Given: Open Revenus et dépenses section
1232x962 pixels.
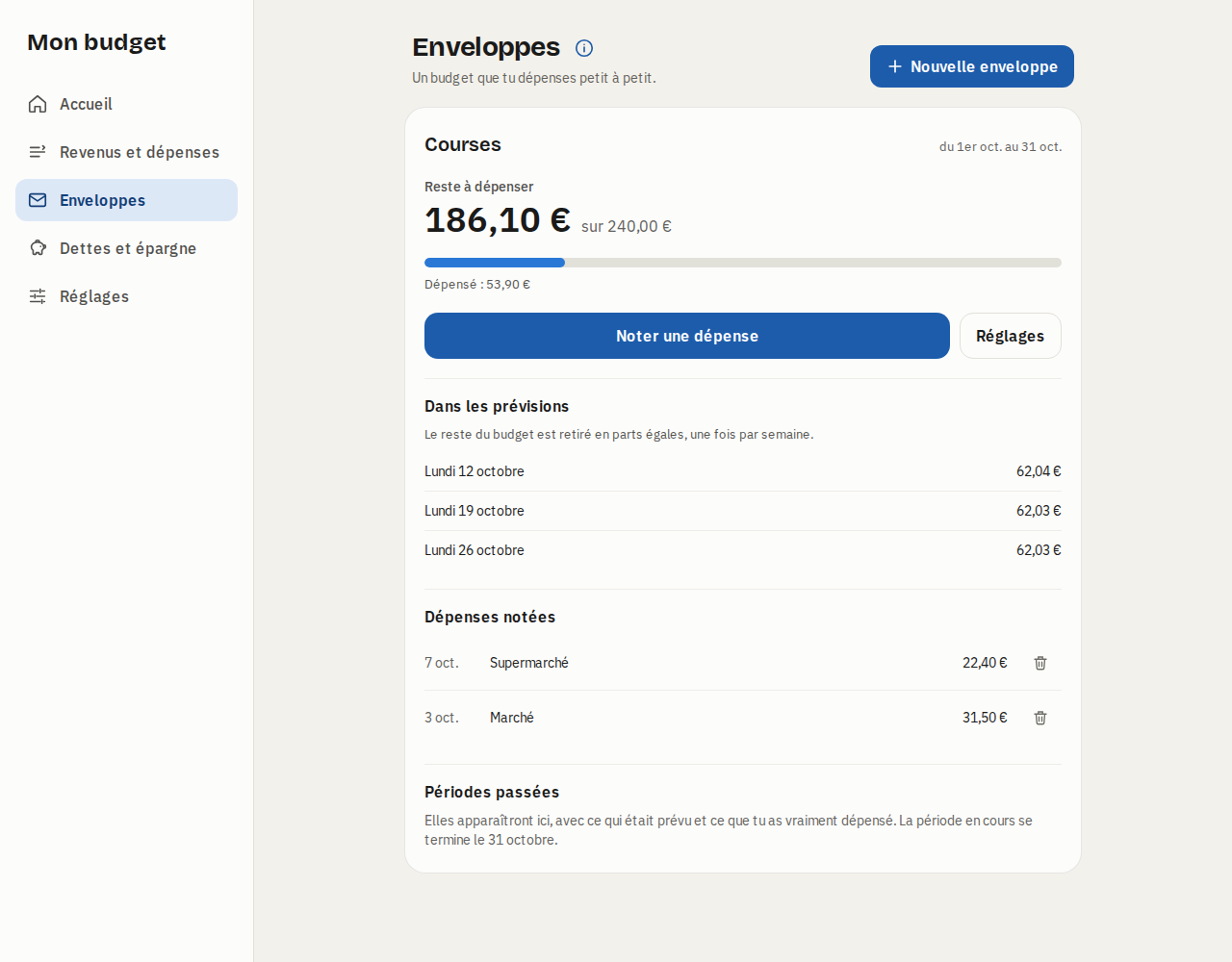Looking at the screenshot, I should click(126, 152).
